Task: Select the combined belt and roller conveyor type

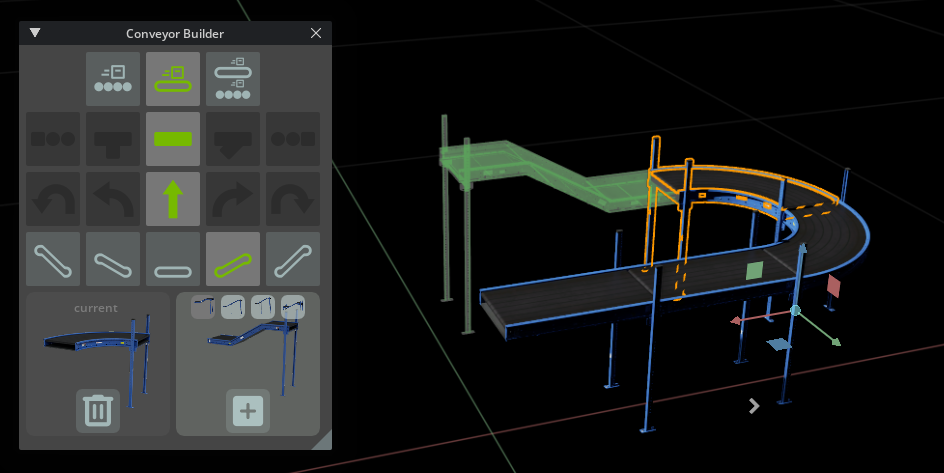Action: [x=233, y=79]
